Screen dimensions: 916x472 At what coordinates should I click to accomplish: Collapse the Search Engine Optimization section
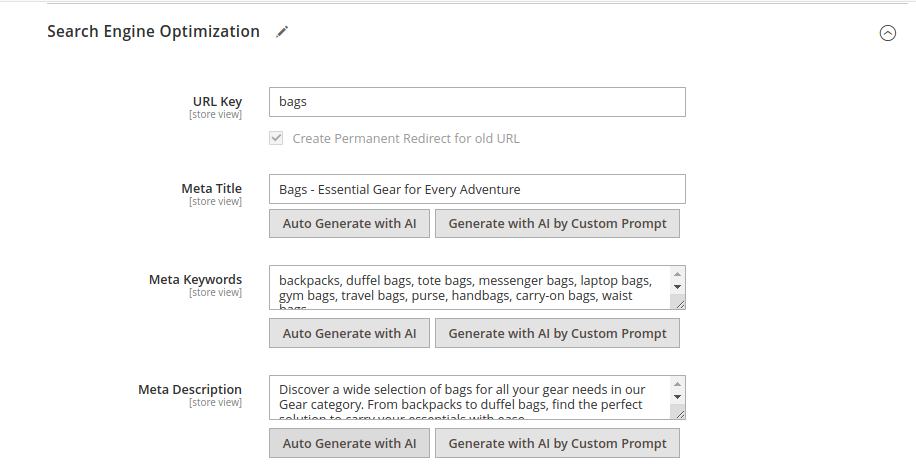(887, 33)
